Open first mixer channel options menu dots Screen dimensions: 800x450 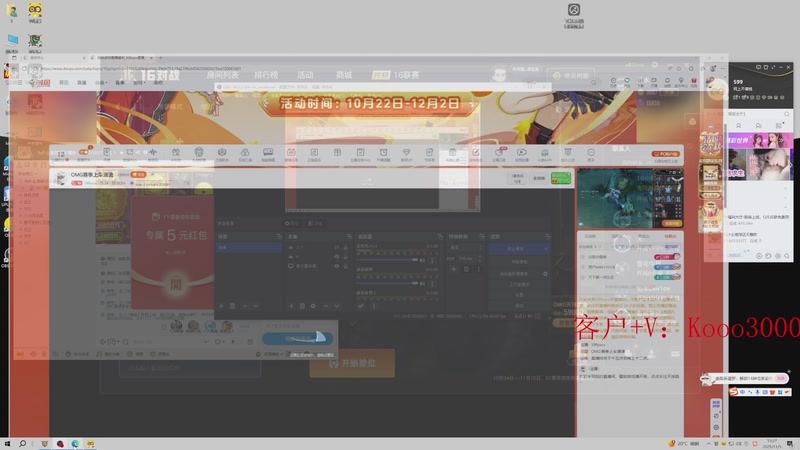coord(433,260)
